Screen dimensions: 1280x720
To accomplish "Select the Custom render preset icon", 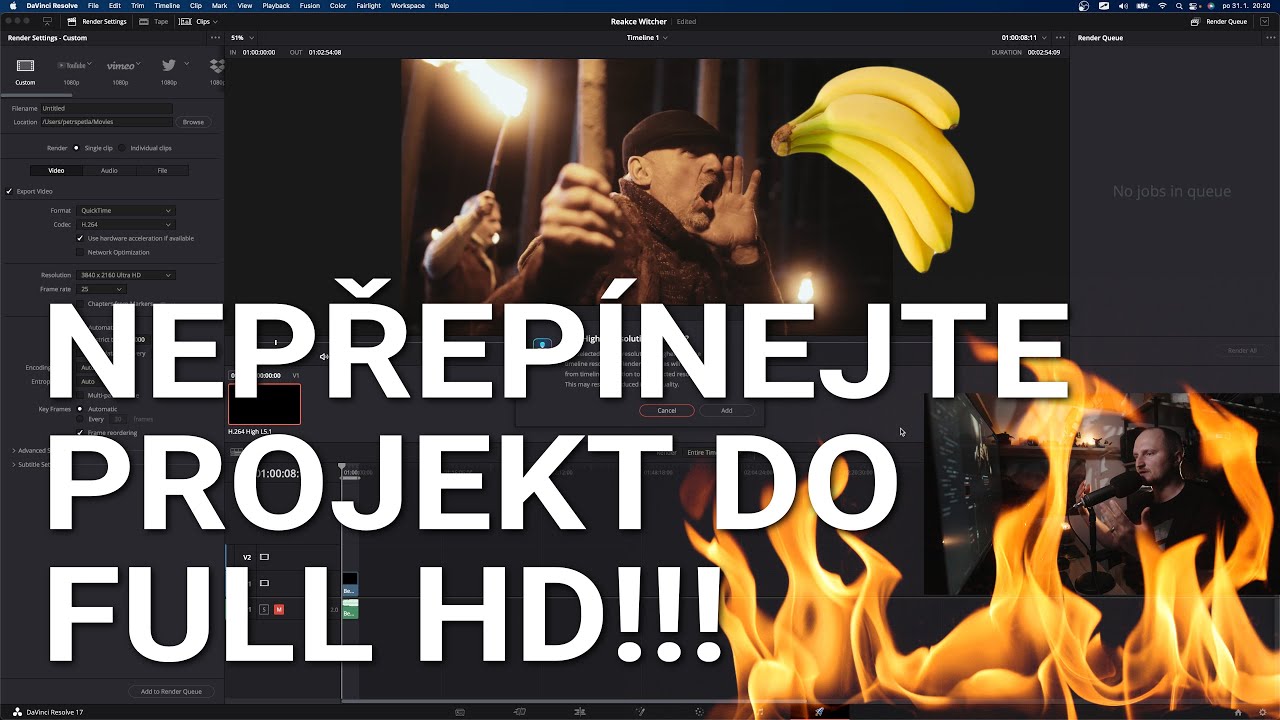I will click(25, 66).
